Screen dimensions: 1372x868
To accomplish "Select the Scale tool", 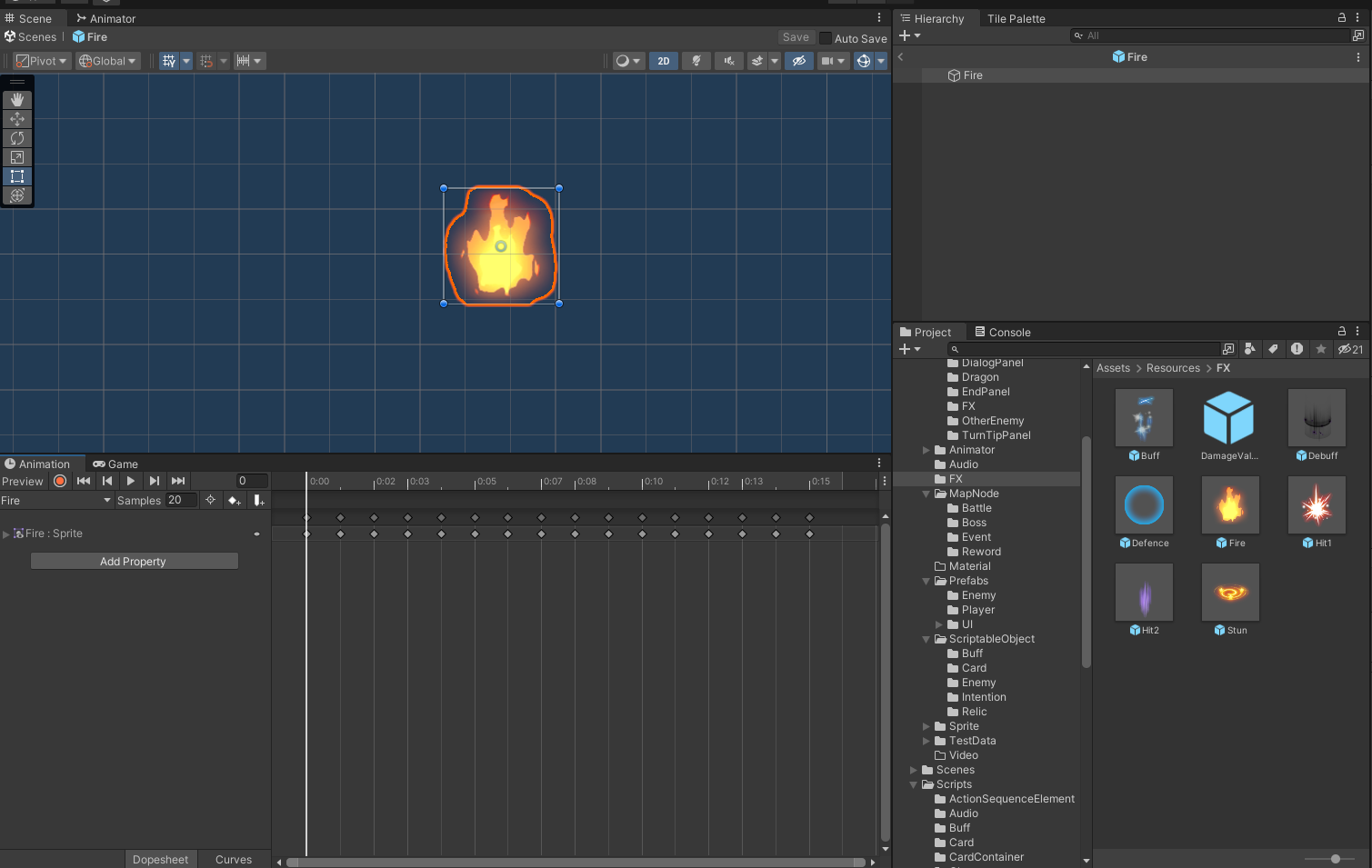I will coord(17,157).
